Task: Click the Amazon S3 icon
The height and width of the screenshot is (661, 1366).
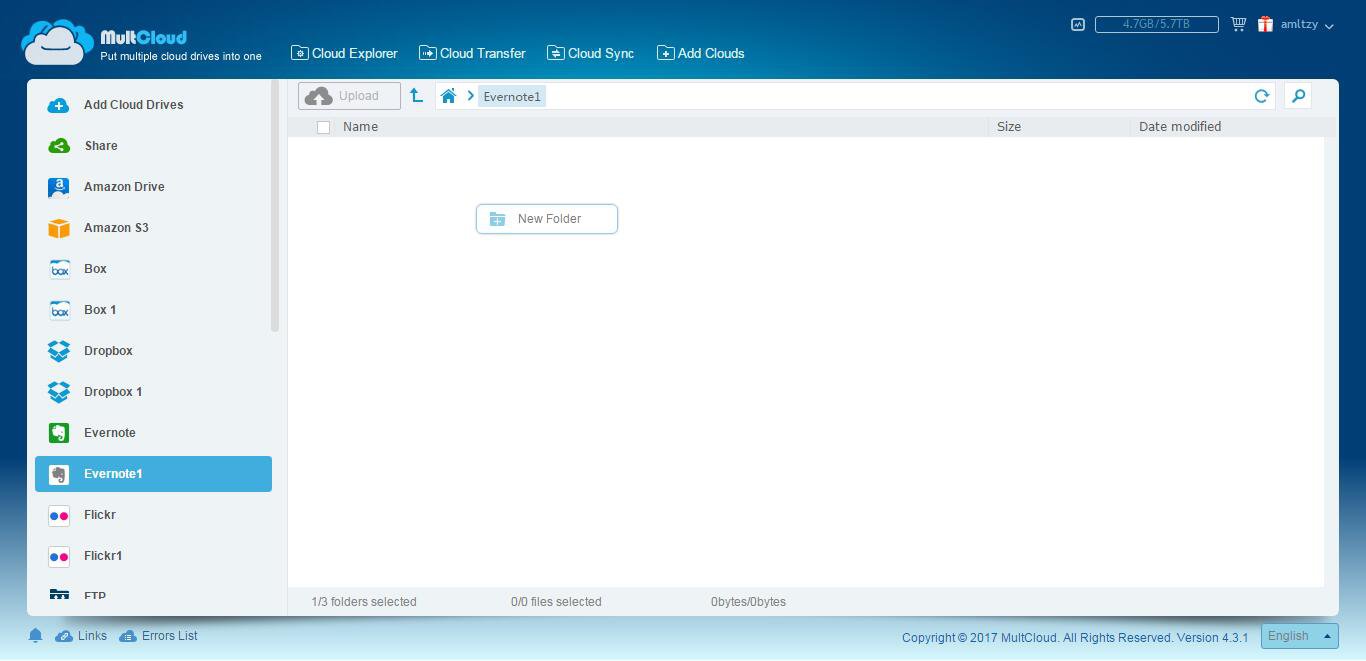Action: pos(59,228)
